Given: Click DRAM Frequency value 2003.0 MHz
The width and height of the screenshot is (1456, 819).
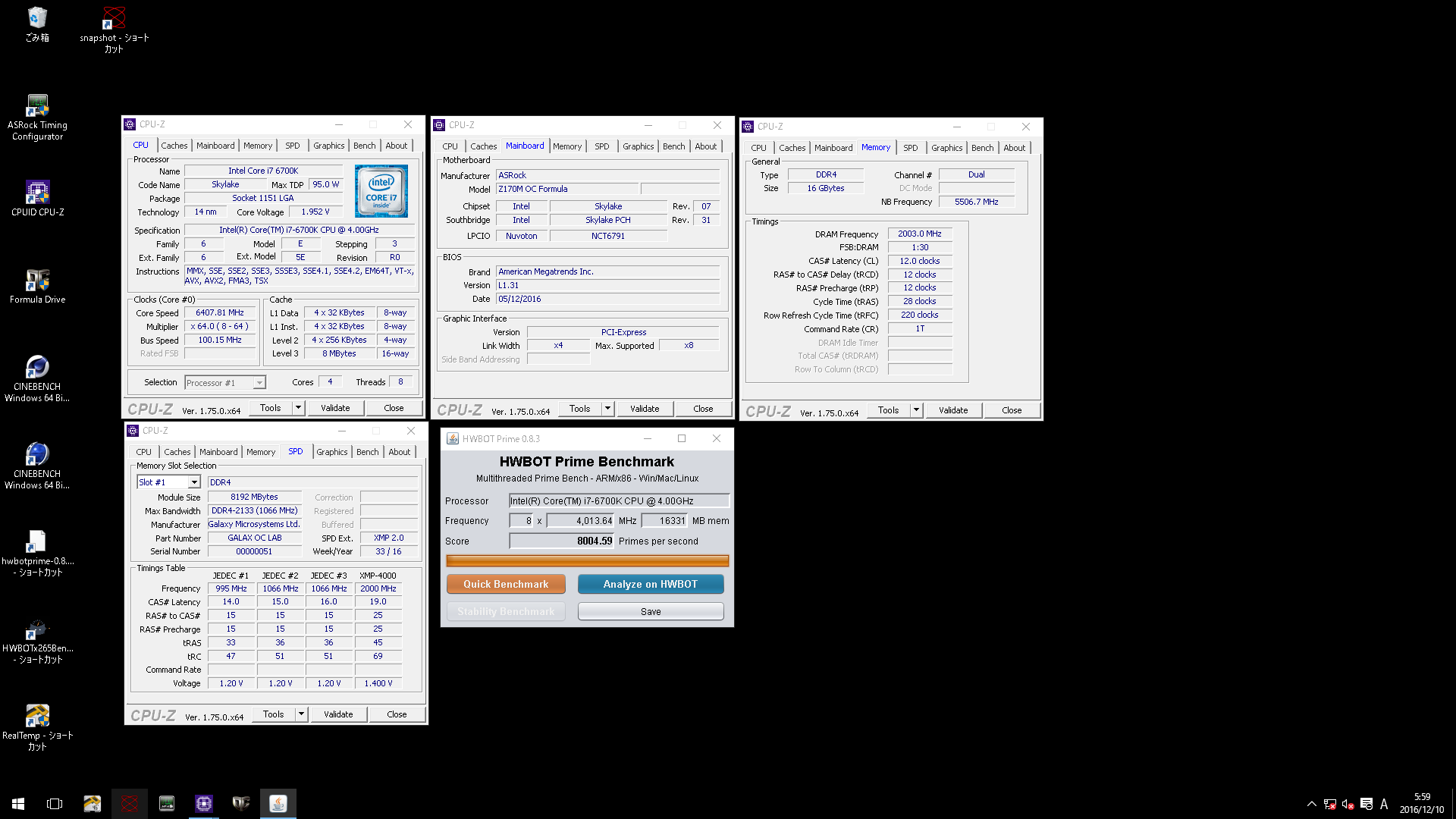Looking at the screenshot, I should point(920,234).
